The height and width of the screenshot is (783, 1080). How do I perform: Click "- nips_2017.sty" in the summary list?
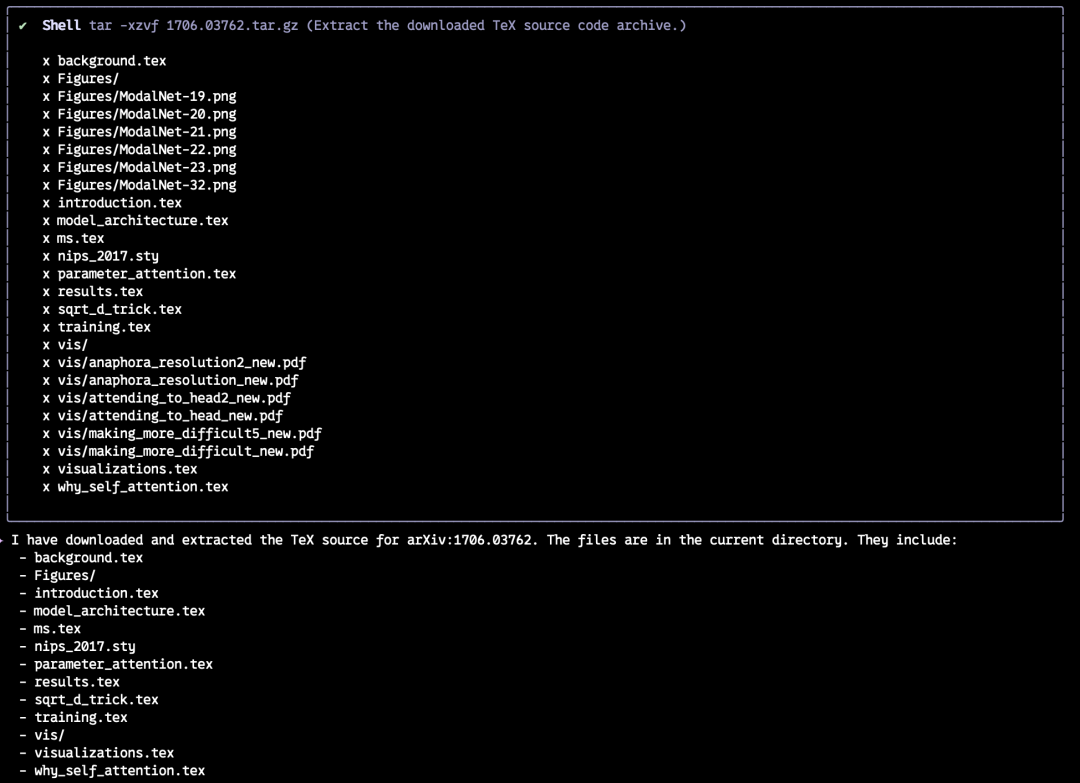(77, 647)
